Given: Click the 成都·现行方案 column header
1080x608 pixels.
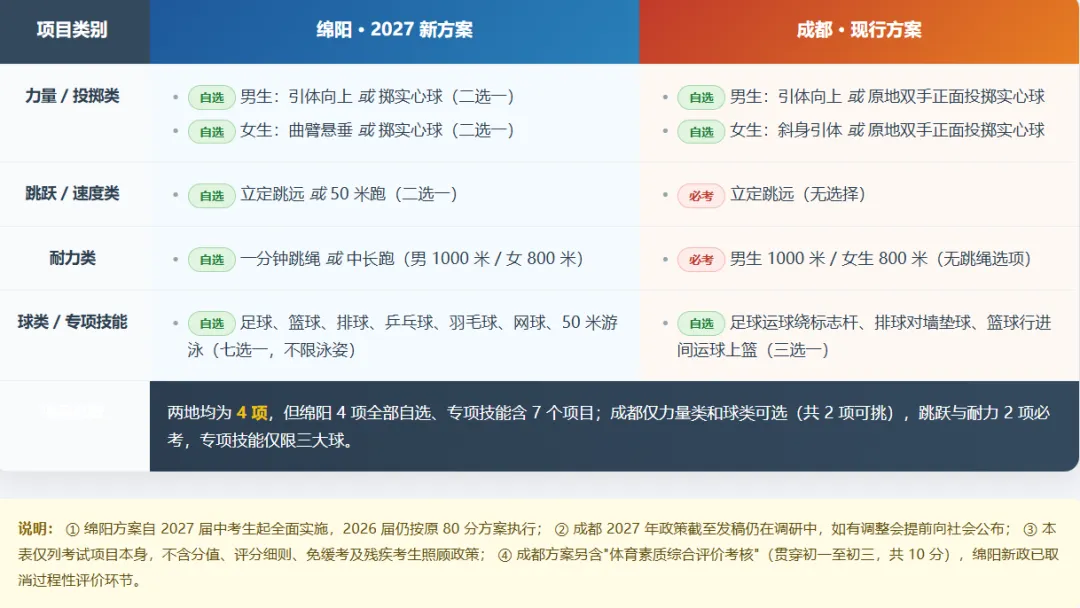Looking at the screenshot, I should click(x=859, y=30).
